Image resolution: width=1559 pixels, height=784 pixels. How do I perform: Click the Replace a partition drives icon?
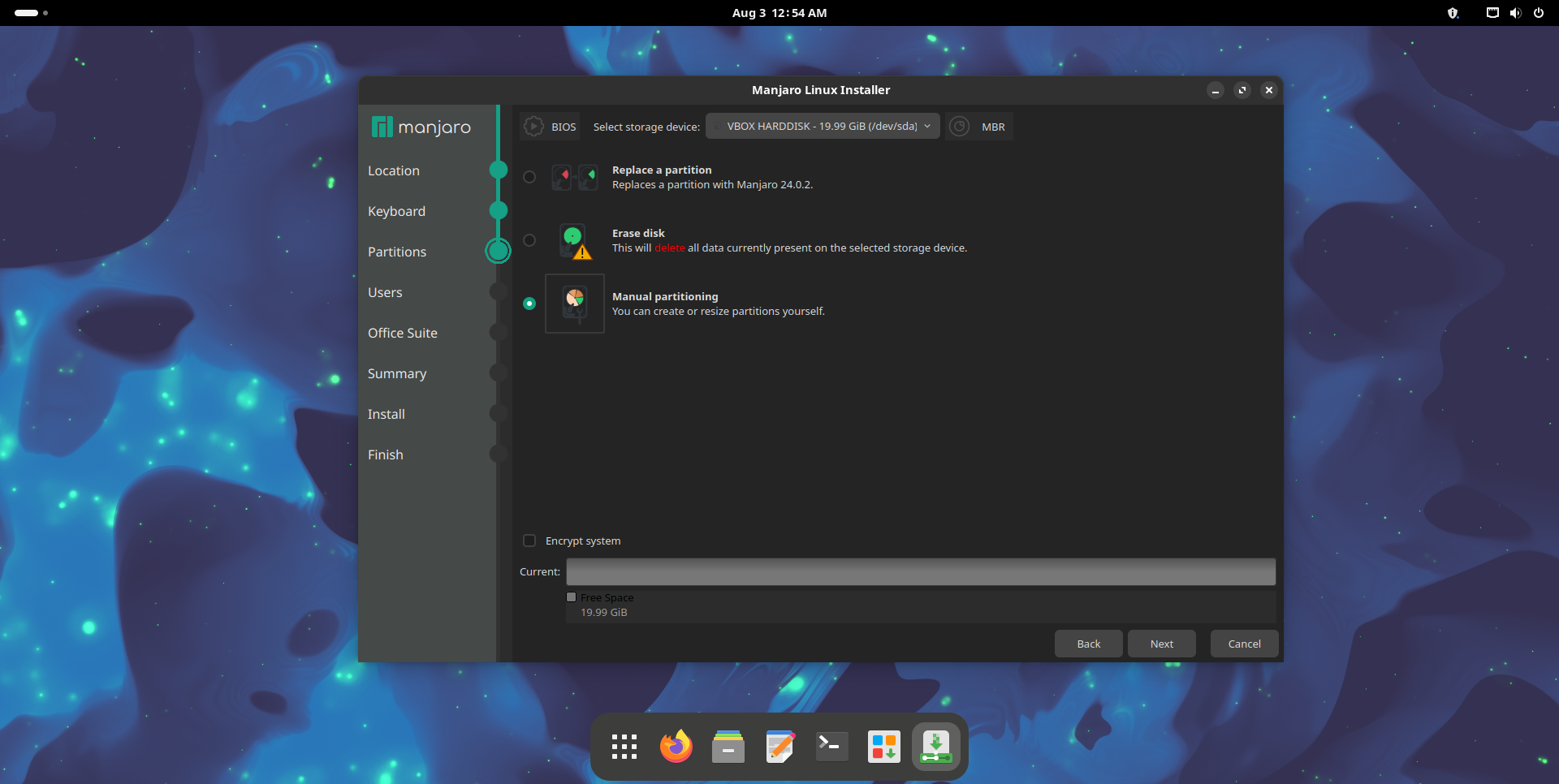coord(575,177)
